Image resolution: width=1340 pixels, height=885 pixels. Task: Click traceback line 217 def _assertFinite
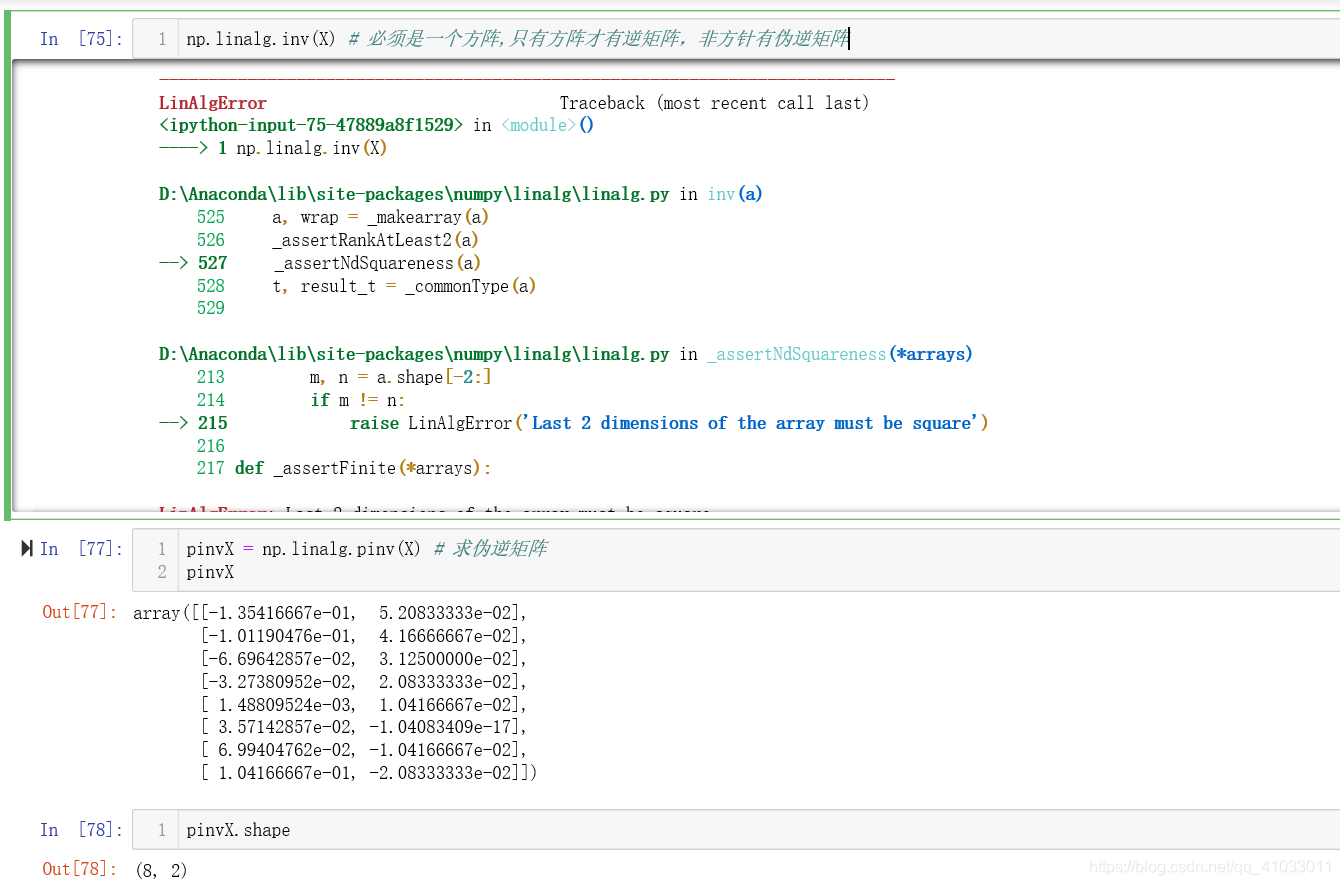[344, 468]
